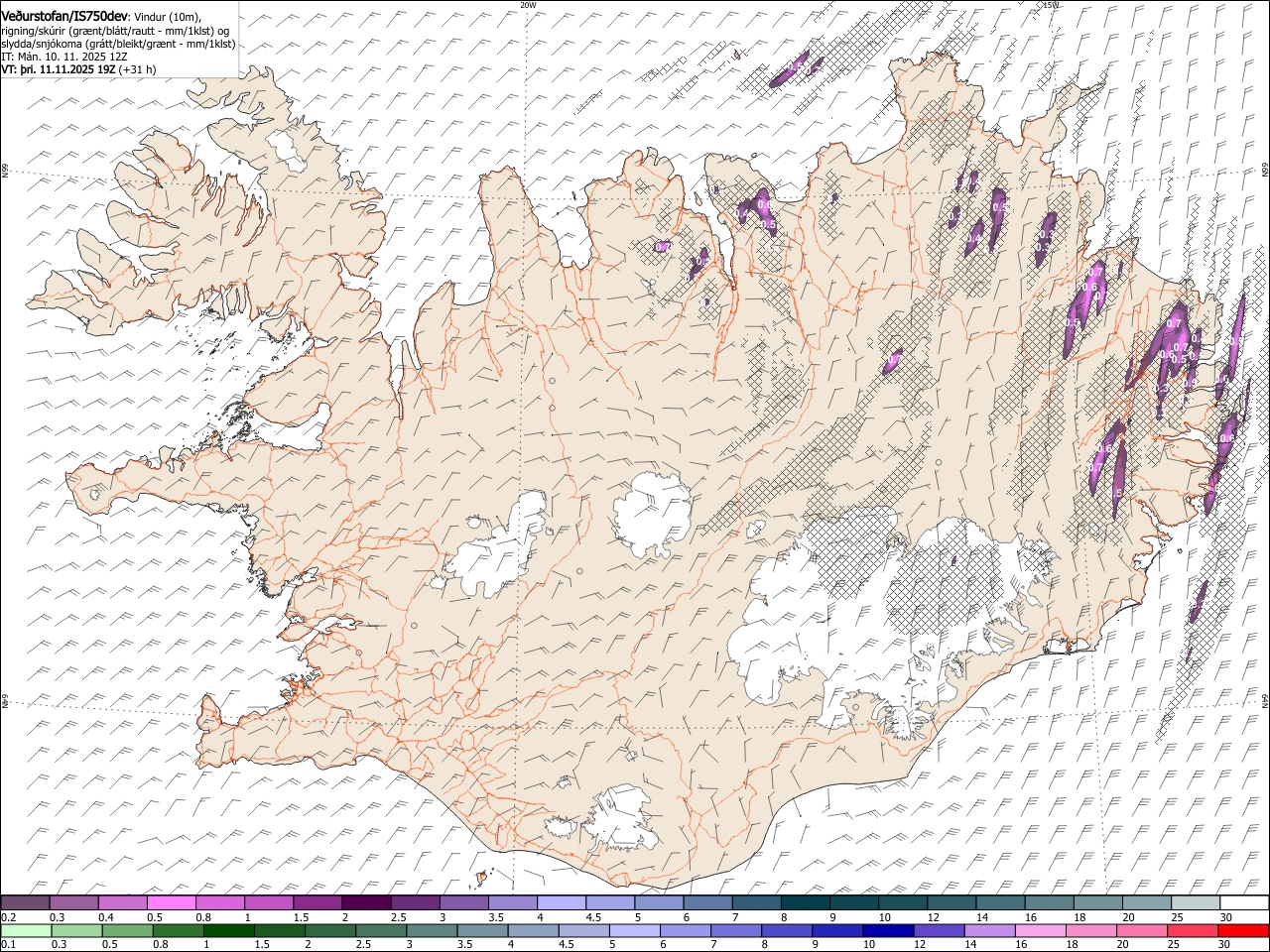Pick the hot pink swatch labeled 20
Screen dimensions: 1270x952
(1140, 931)
